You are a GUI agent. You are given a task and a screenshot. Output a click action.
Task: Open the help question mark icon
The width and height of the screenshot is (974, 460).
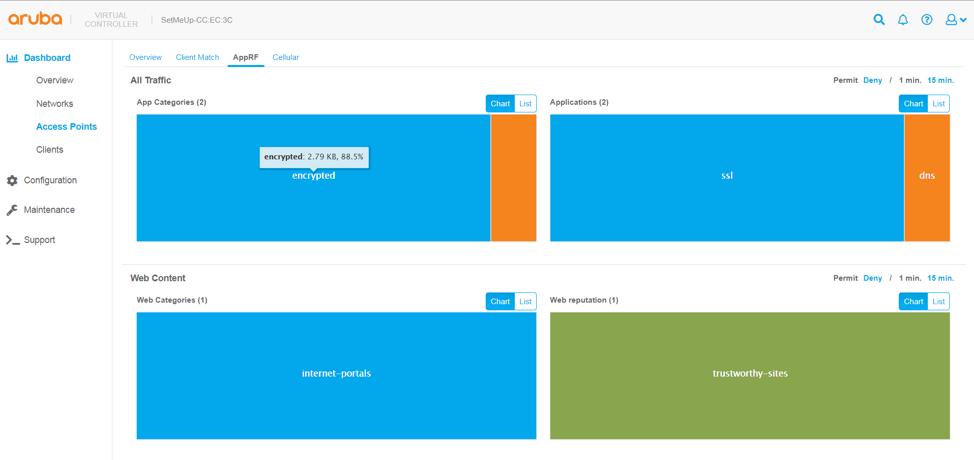click(927, 20)
